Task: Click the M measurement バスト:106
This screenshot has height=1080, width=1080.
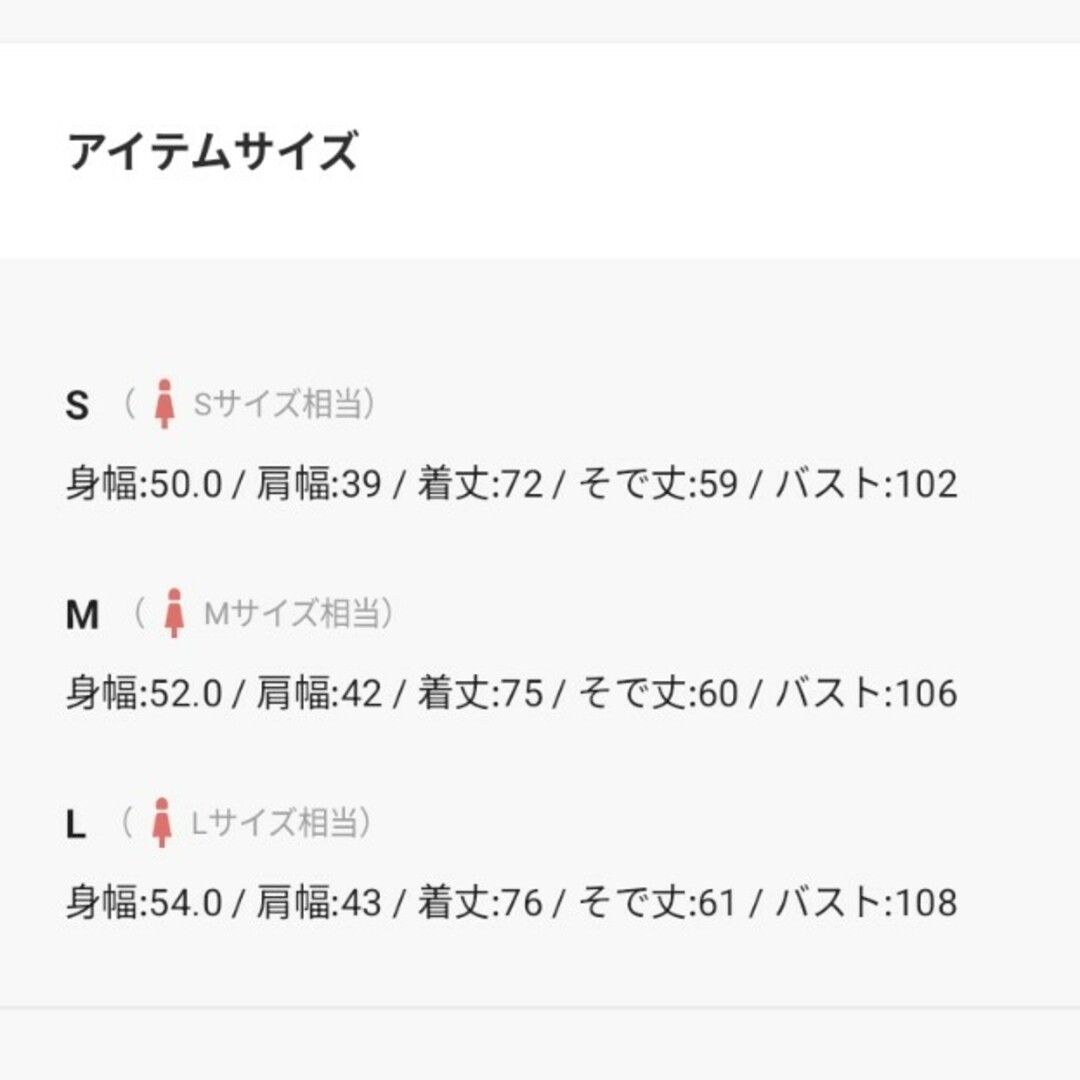Action: point(867,692)
